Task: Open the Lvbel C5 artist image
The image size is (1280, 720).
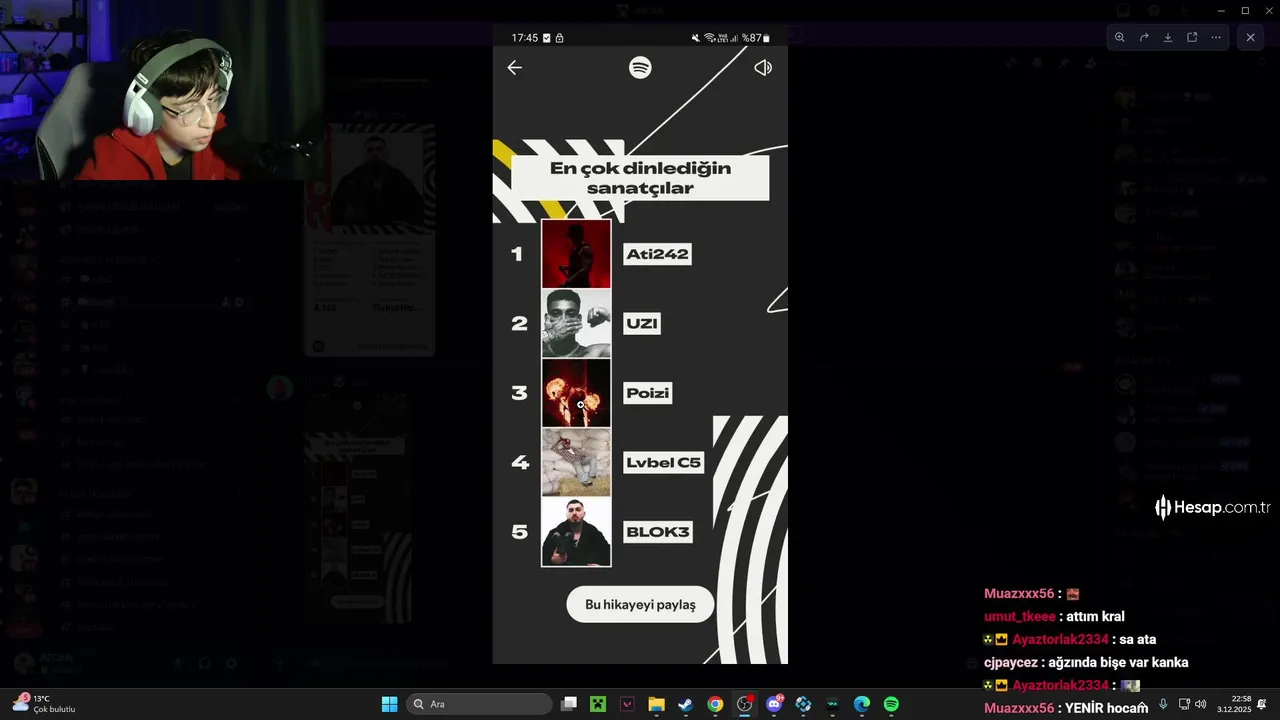Action: click(576, 462)
